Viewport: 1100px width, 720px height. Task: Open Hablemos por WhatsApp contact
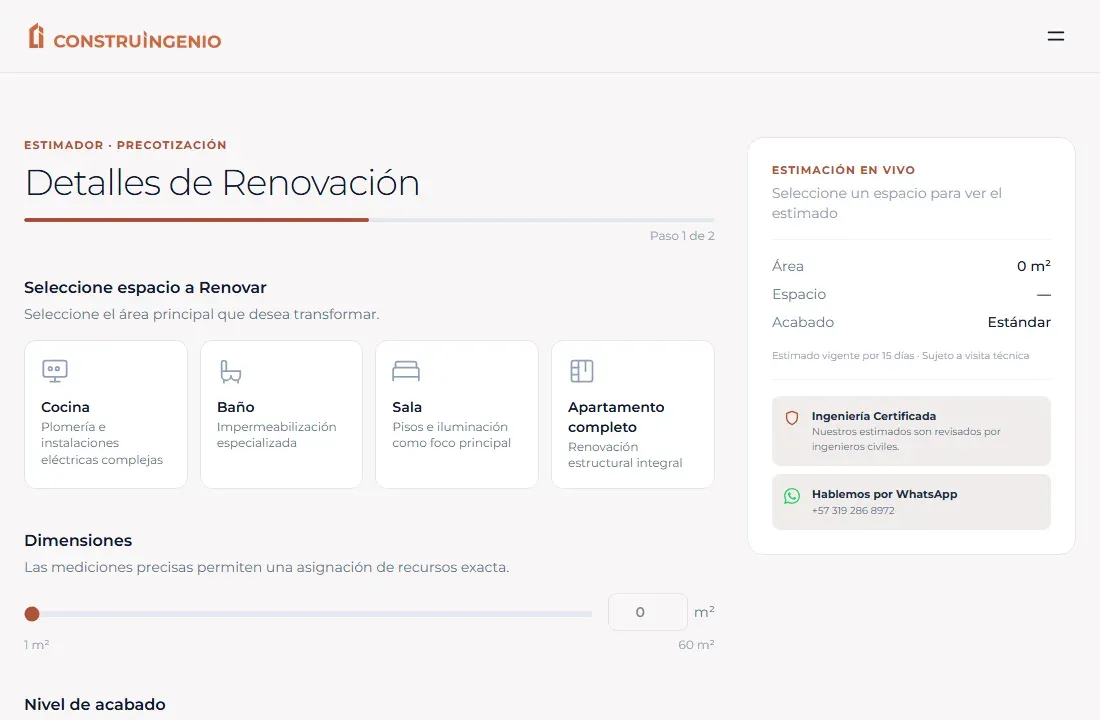(x=911, y=502)
